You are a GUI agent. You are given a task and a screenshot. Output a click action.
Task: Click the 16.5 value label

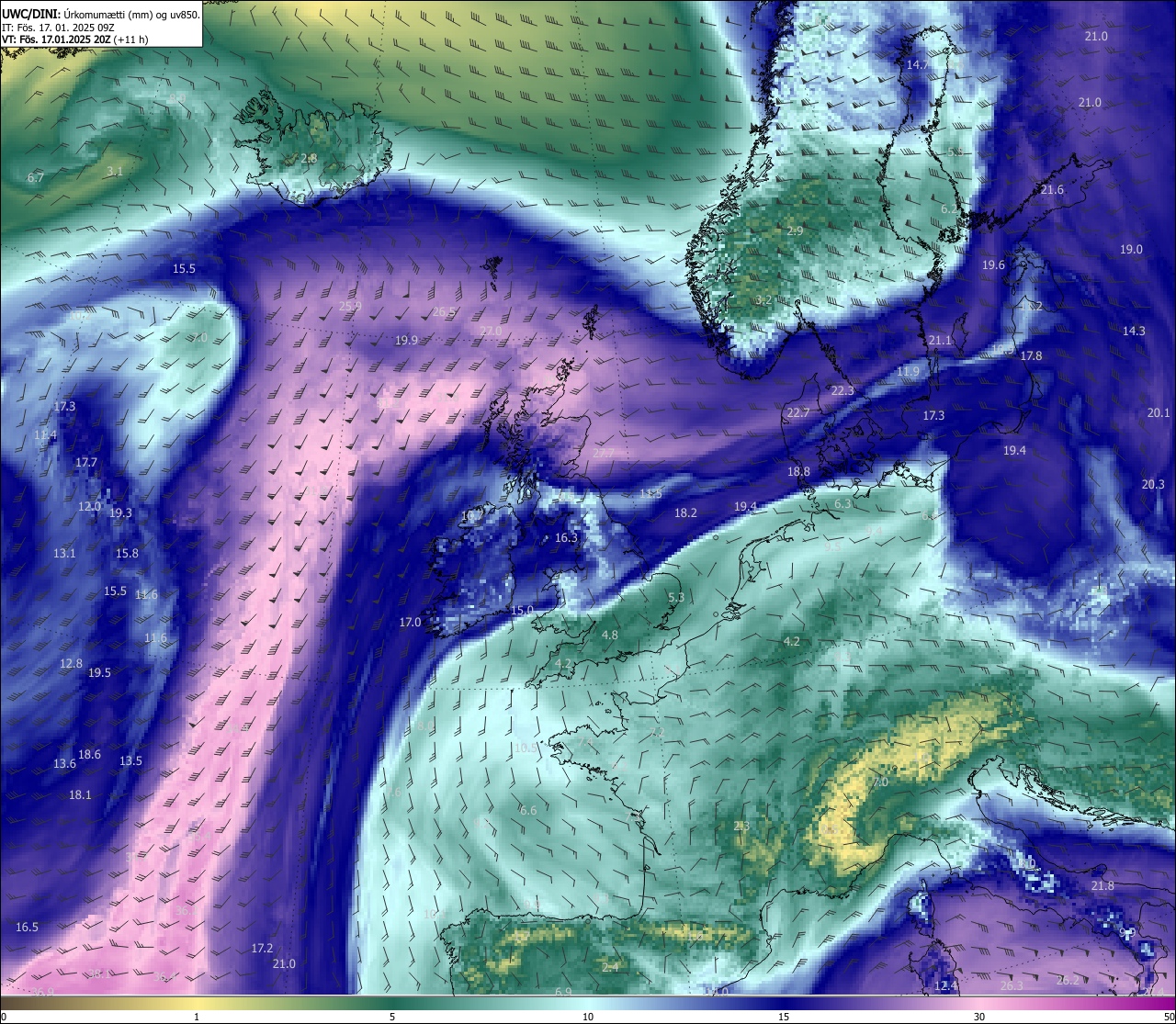click(x=28, y=928)
